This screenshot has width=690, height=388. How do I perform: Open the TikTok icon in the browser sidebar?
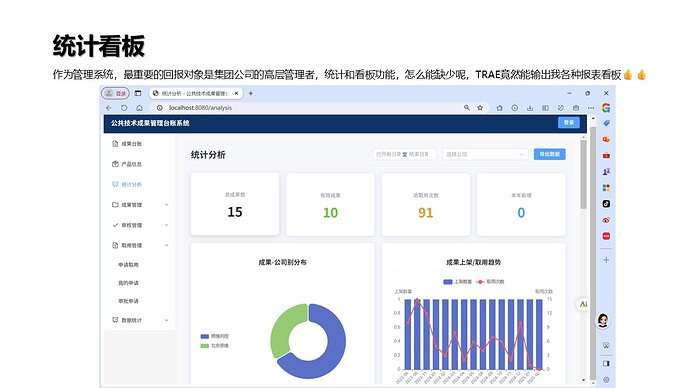[x=606, y=204]
